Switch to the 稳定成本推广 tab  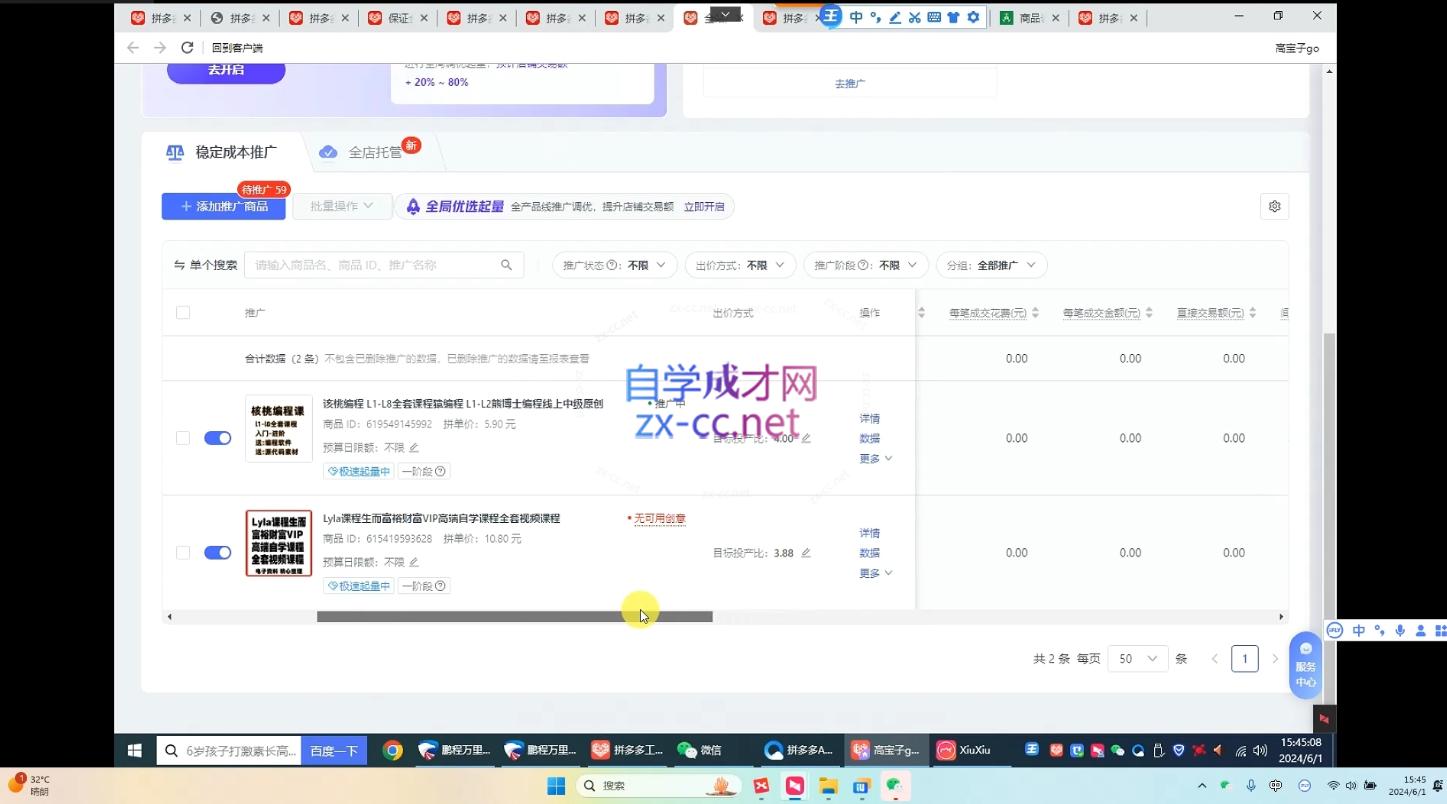222,152
